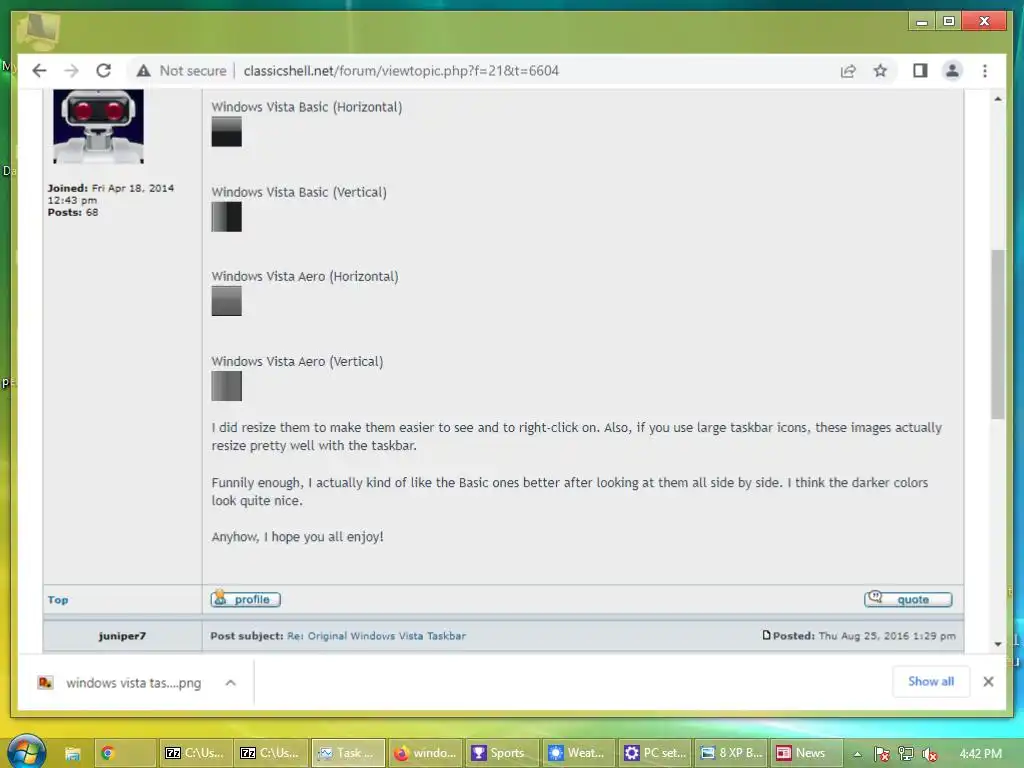Open downloaded windows vista tas...png file
The height and width of the screenshot is (768, 1024).
[120, 682]
